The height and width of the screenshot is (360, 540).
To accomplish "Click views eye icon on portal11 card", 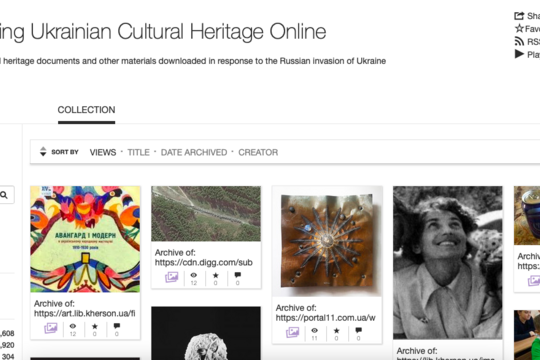I will click(x=314, y=330).
